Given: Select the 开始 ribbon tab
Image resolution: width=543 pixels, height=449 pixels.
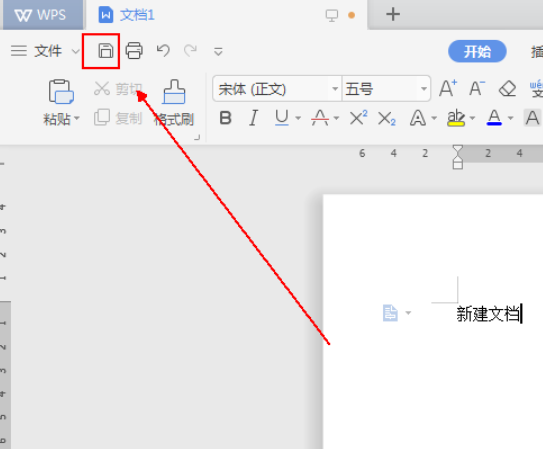Looking at the screenshot, I should [x=477, y=51].
